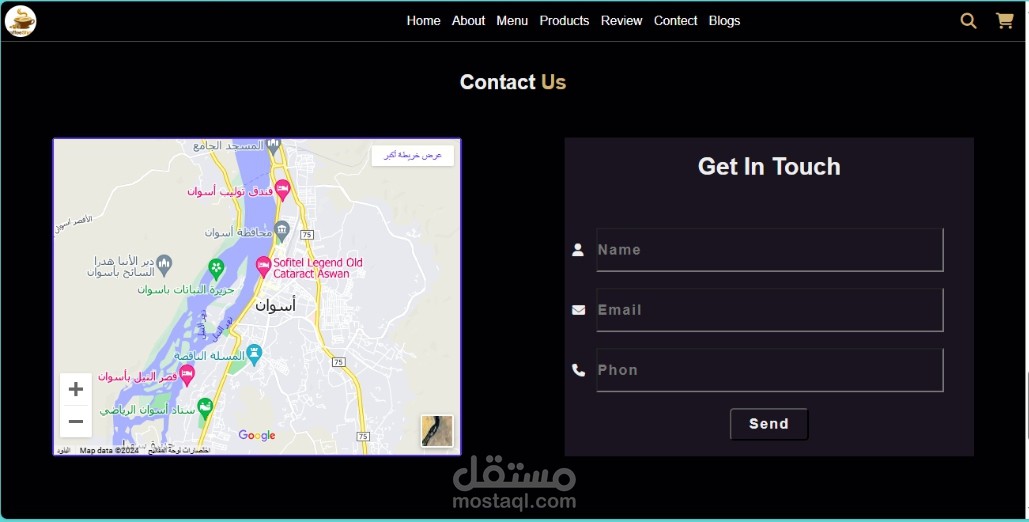This screenshot has height=522, width=1029.
Task: Zoom out of the map with minus
Action: click(x=76, y=422)
